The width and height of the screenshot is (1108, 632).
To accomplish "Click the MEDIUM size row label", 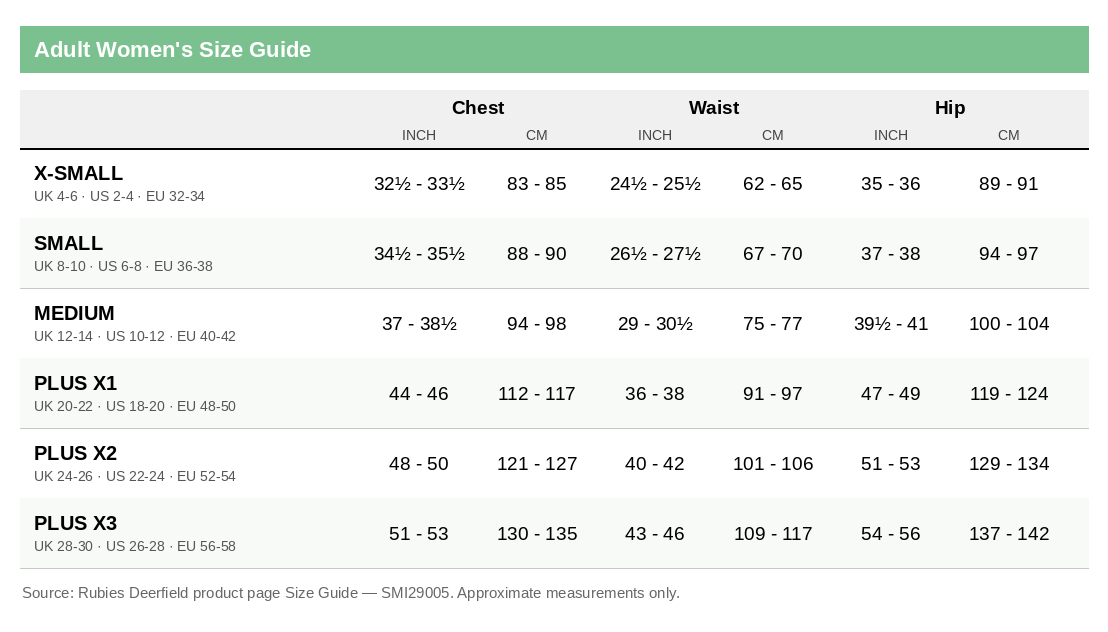I will (x=74, y=313).
